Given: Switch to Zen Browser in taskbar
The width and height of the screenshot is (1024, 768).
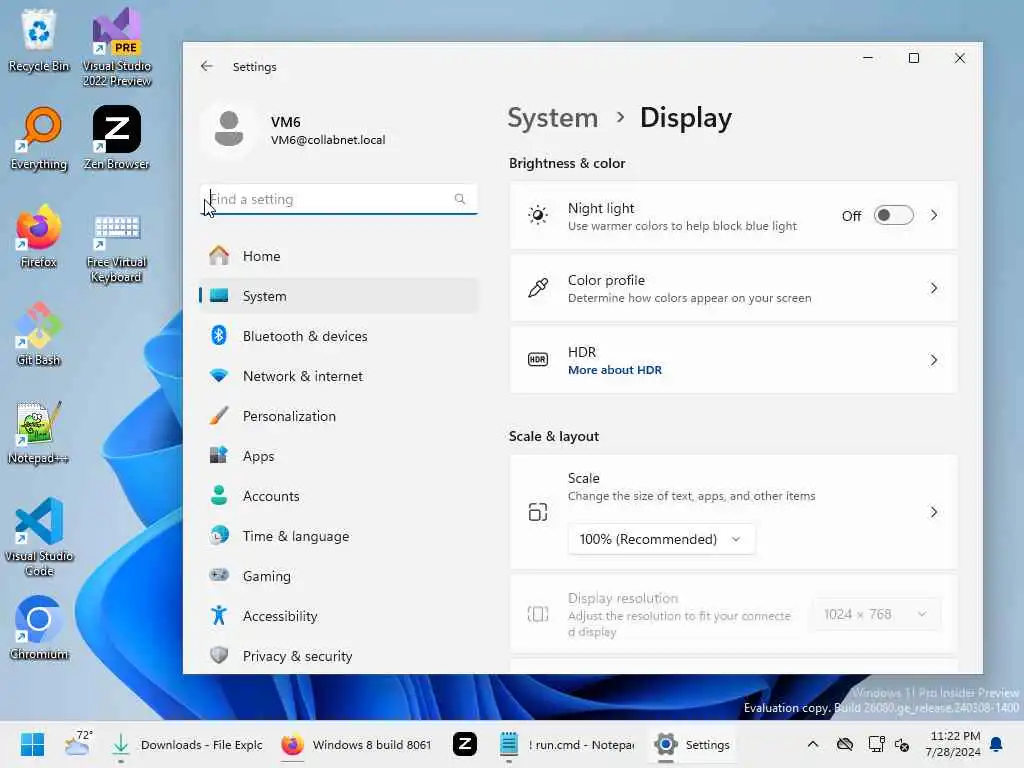Looking at the screenshot, I should click(465, 744).
